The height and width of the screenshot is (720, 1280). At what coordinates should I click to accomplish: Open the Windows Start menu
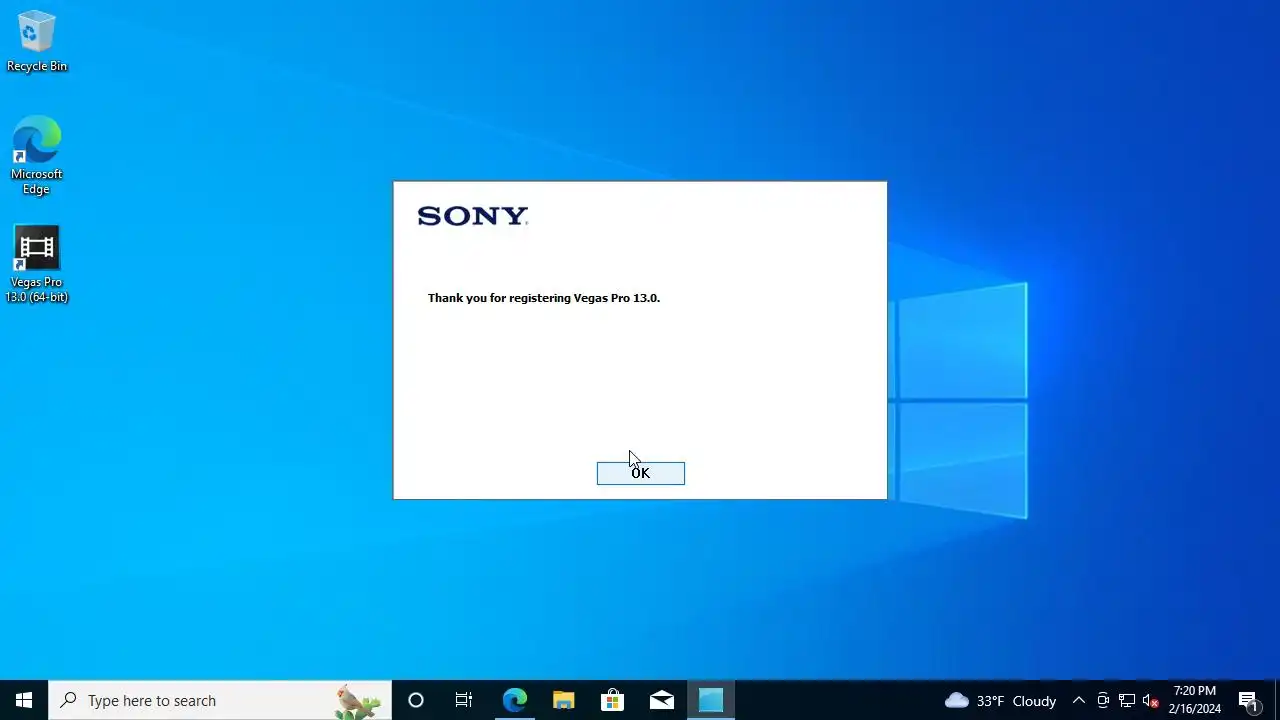tap(24, 700)
